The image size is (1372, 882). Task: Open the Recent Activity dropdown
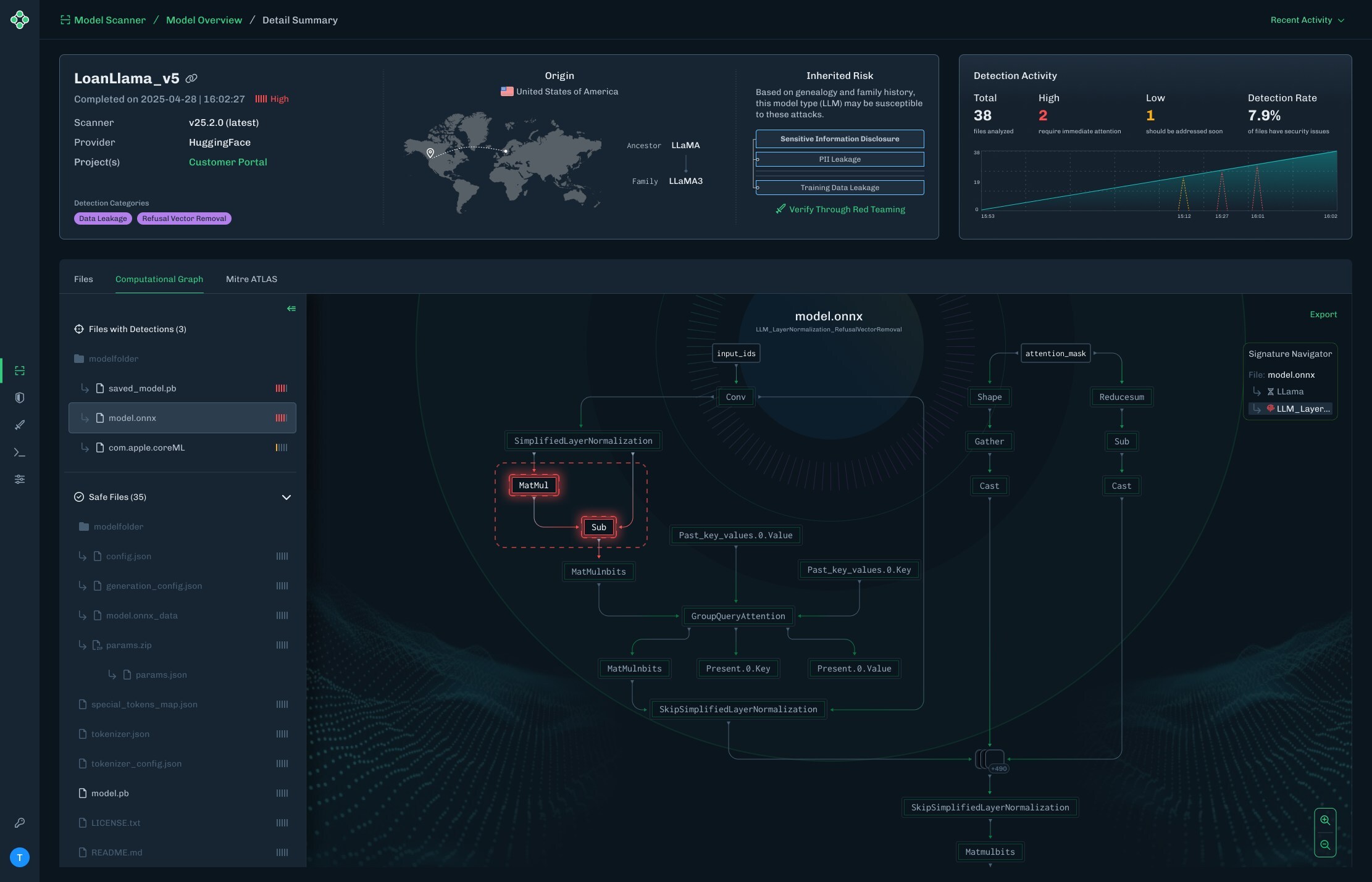coord(1307,20)
